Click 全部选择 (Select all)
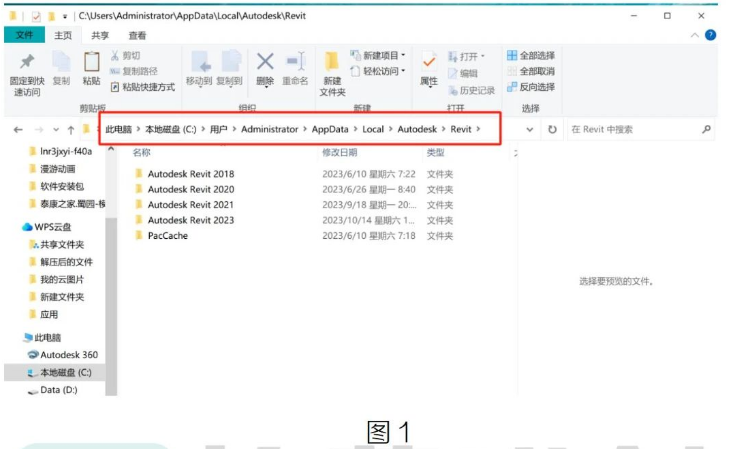 click(531, 55)
